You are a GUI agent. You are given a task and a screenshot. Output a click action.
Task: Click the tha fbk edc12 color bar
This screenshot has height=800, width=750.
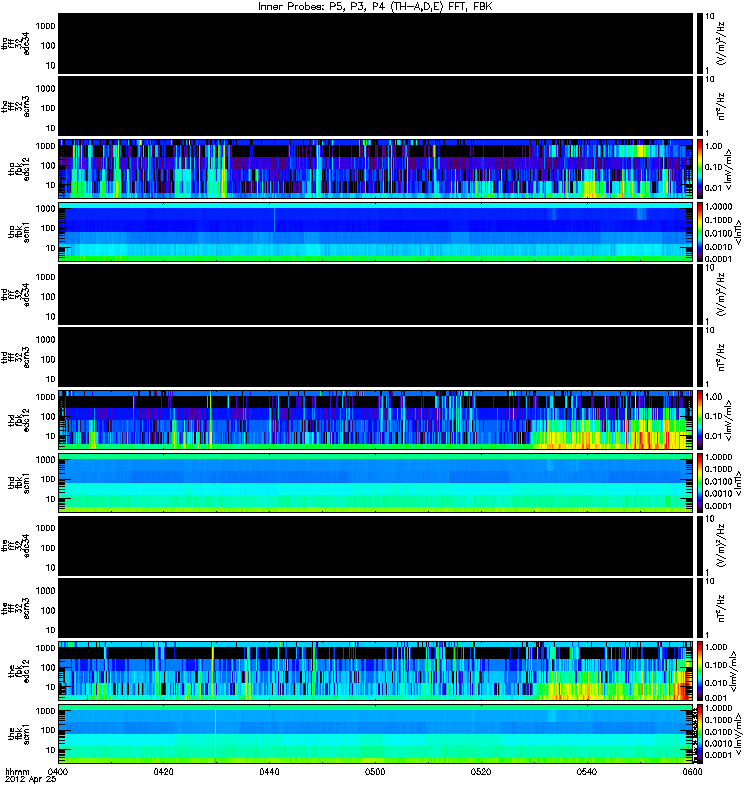pos(699,169)
